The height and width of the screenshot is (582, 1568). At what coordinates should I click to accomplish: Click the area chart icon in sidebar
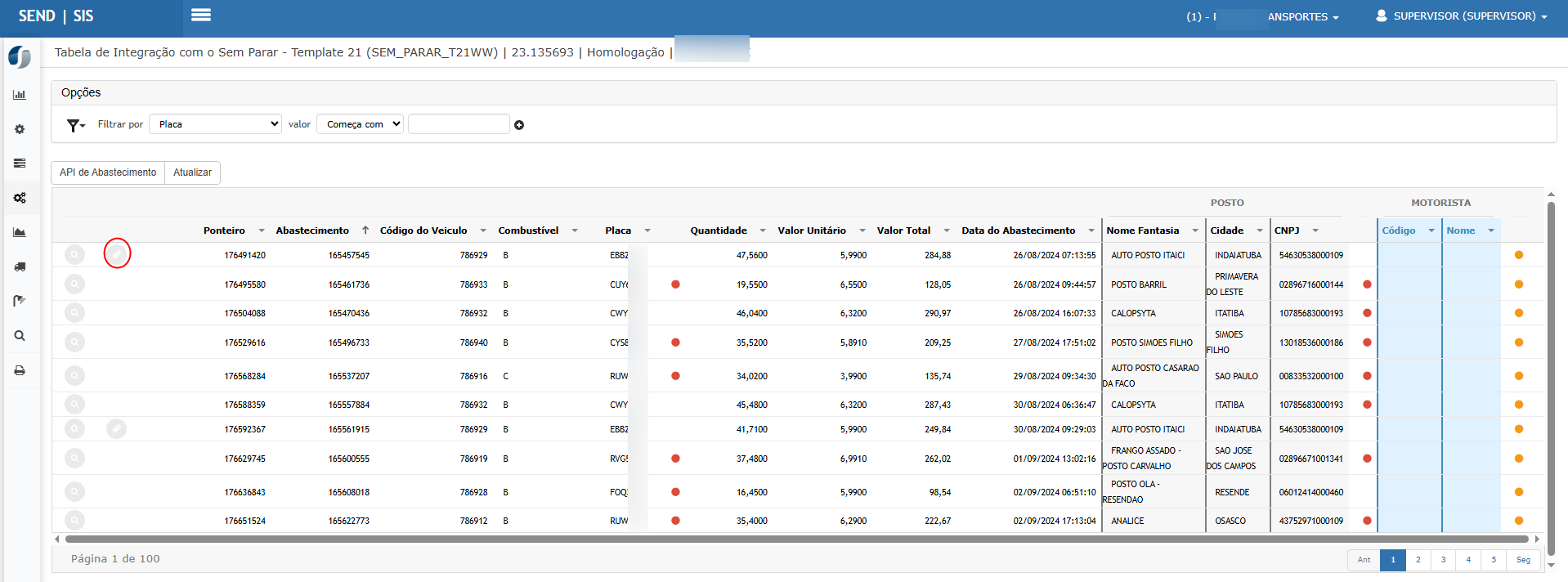[20, 232]
